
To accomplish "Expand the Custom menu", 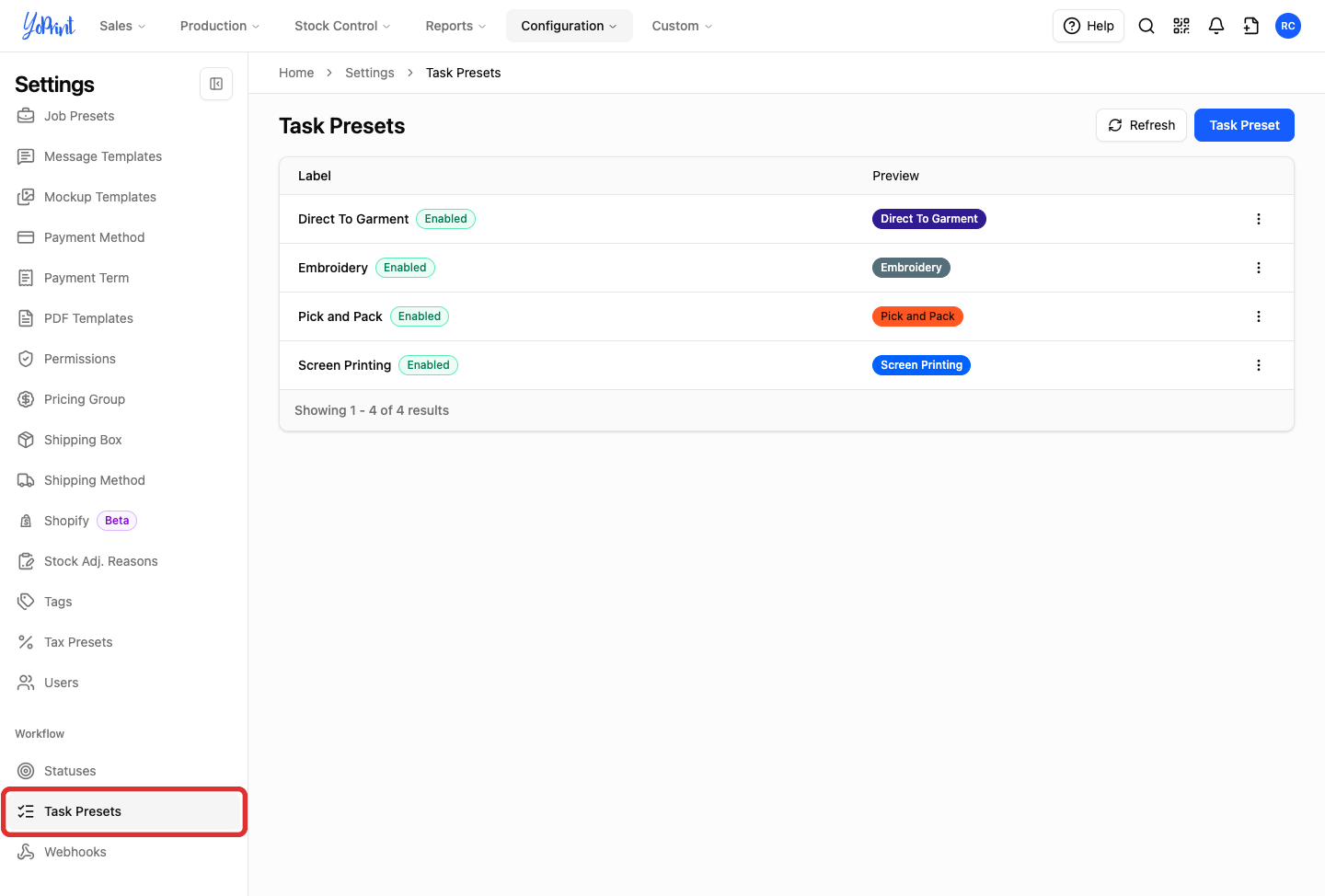I will point(682,26).
